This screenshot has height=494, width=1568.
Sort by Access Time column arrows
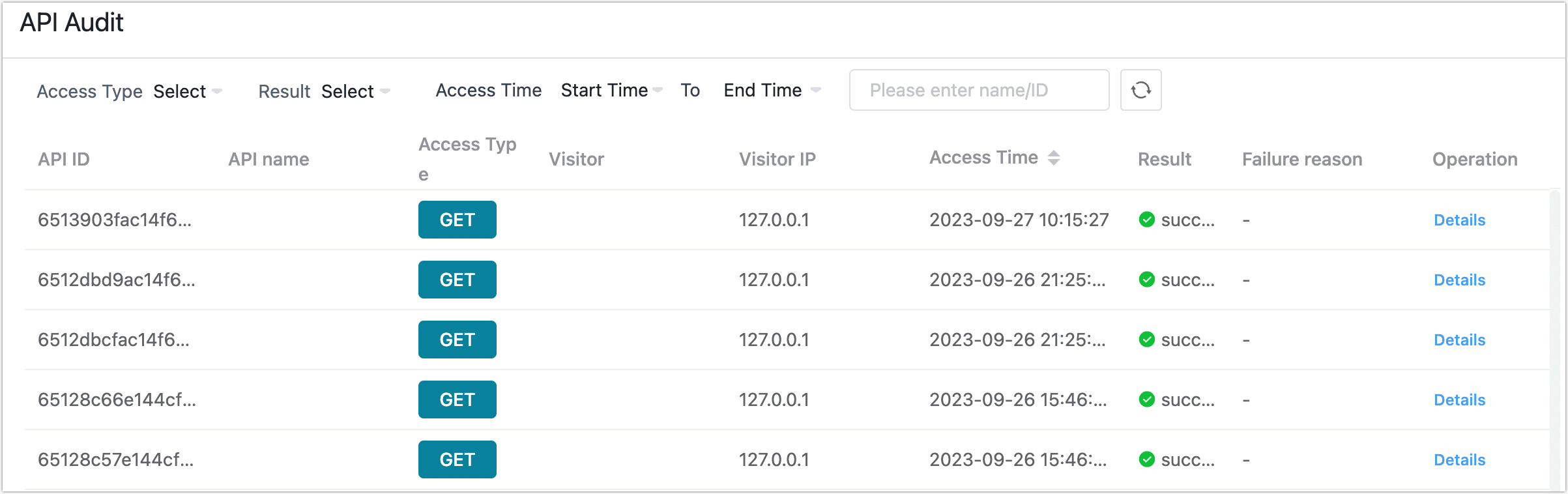[x=1054, y=158]
